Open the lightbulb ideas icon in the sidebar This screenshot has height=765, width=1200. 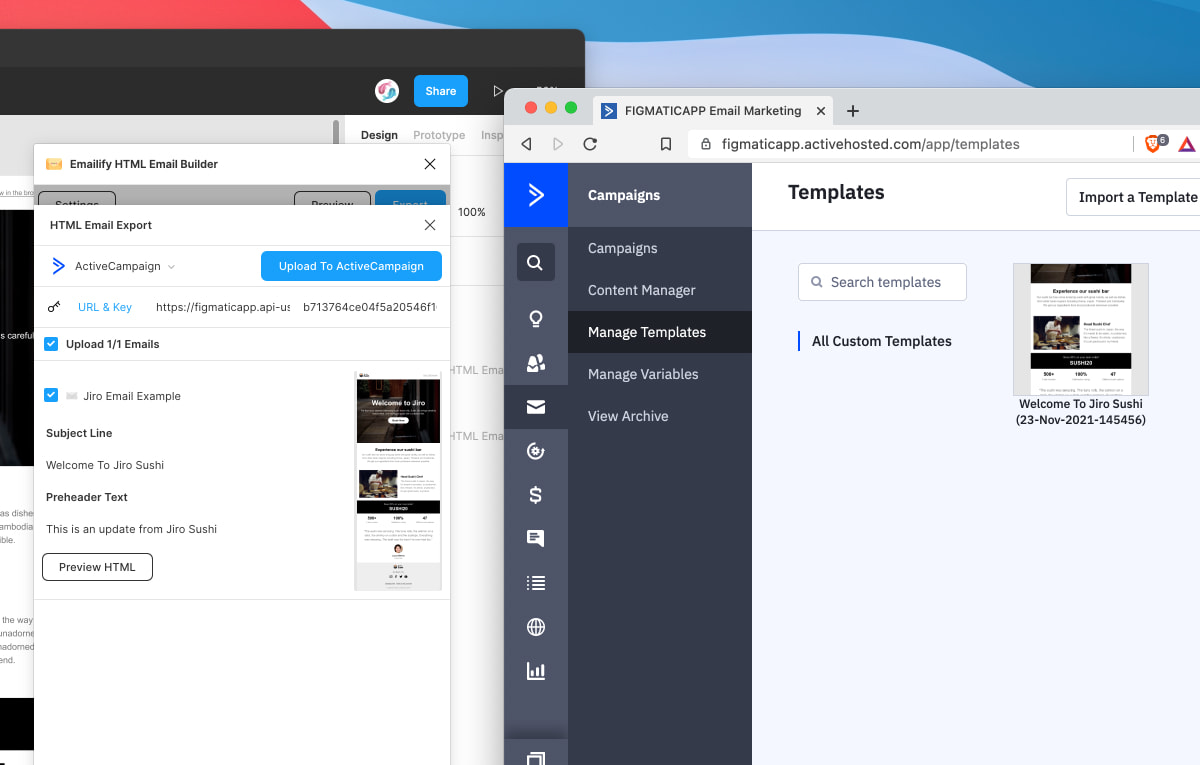click(536, 320)
